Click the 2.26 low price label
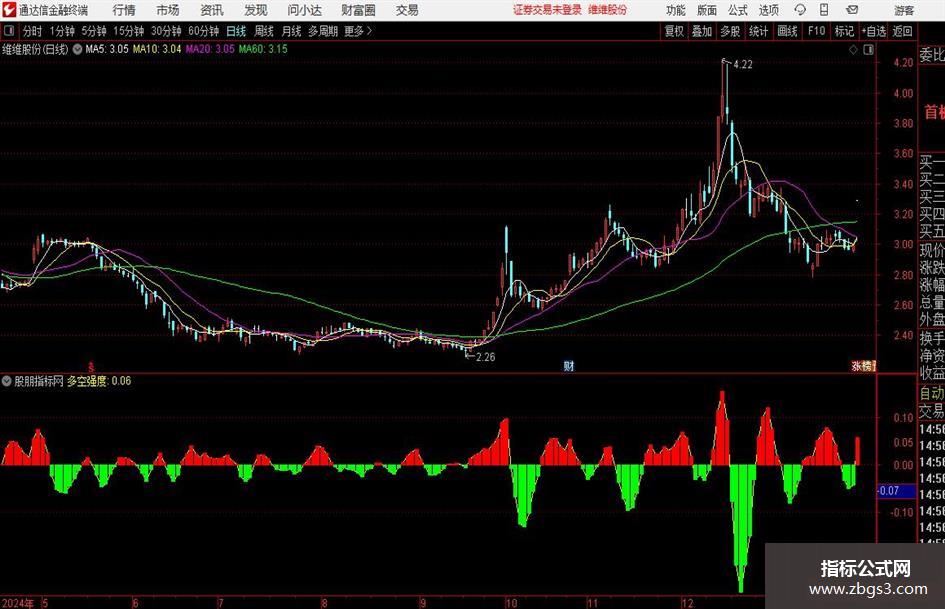Screen dimensions: 945x609 486,357
